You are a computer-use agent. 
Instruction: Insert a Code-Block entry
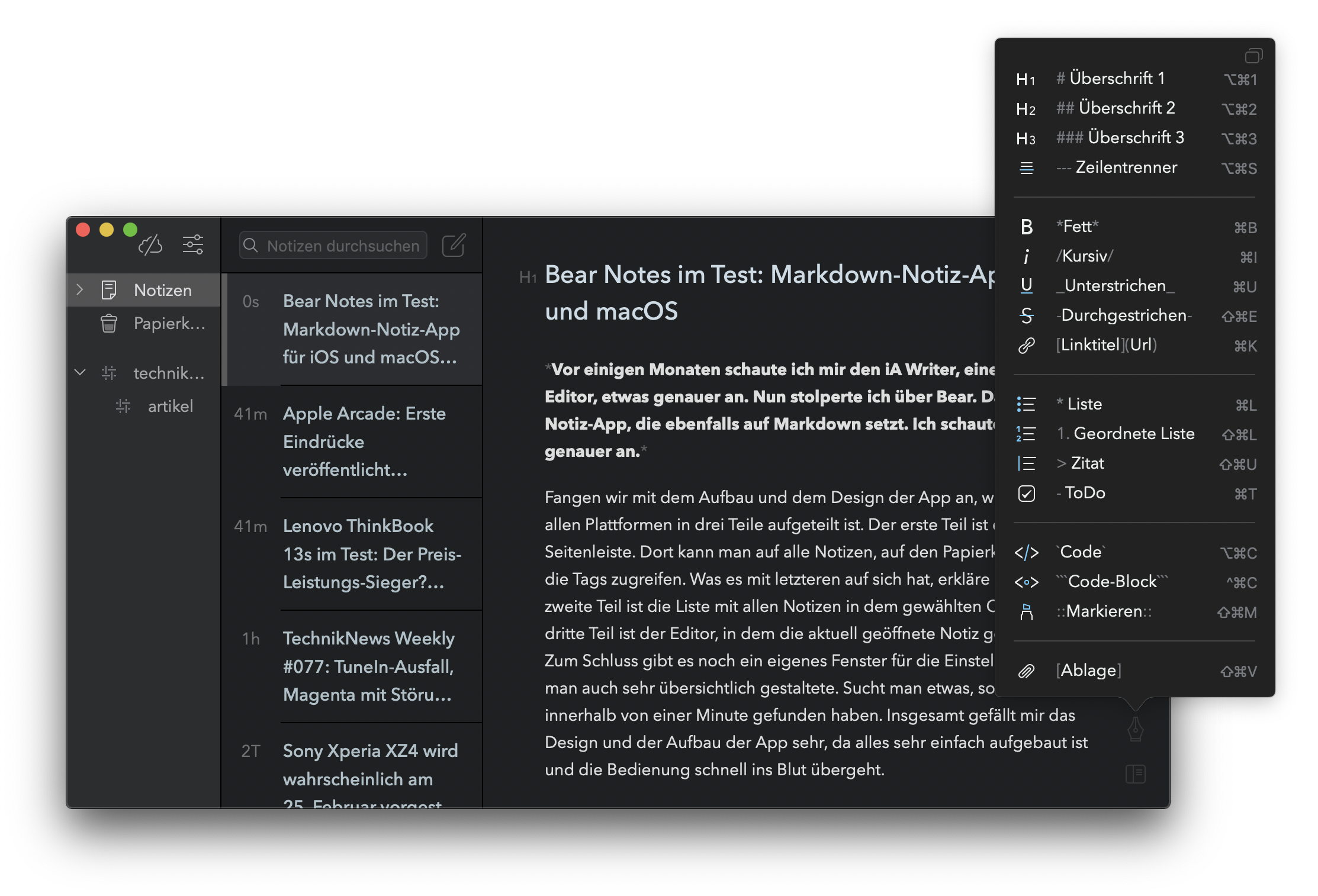click(1135, 582)
